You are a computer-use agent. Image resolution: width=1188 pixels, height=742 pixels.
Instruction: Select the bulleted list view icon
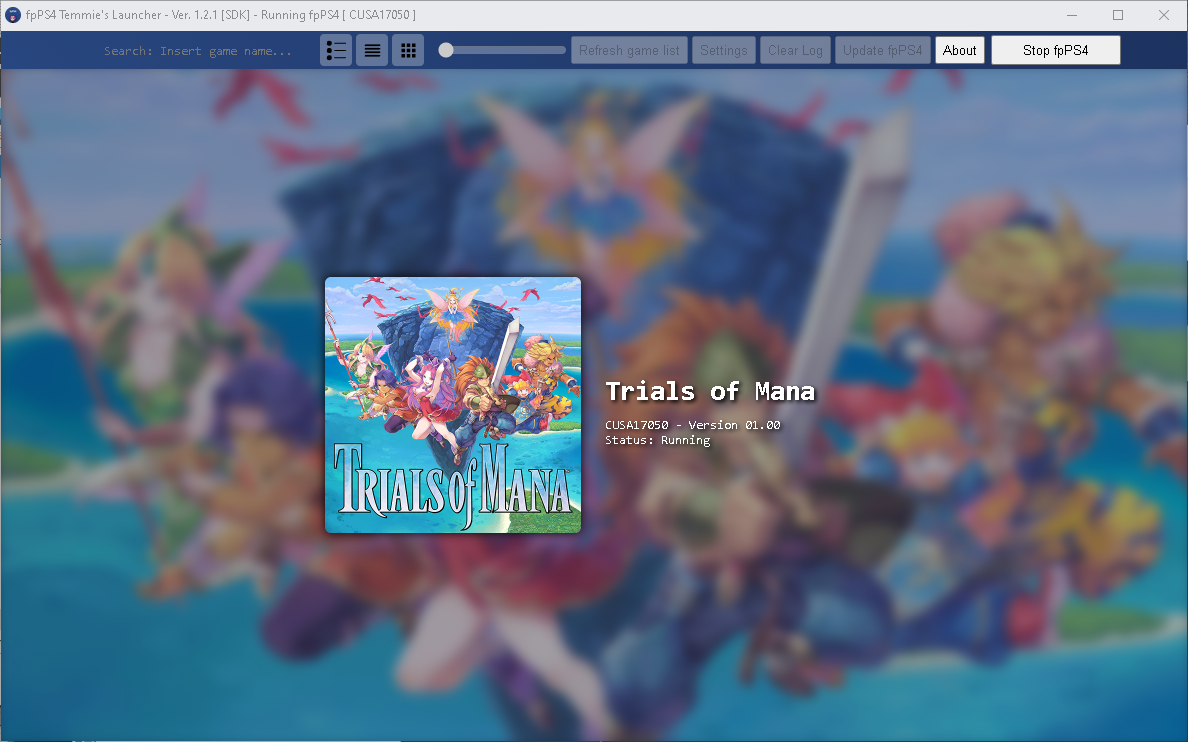336,49
